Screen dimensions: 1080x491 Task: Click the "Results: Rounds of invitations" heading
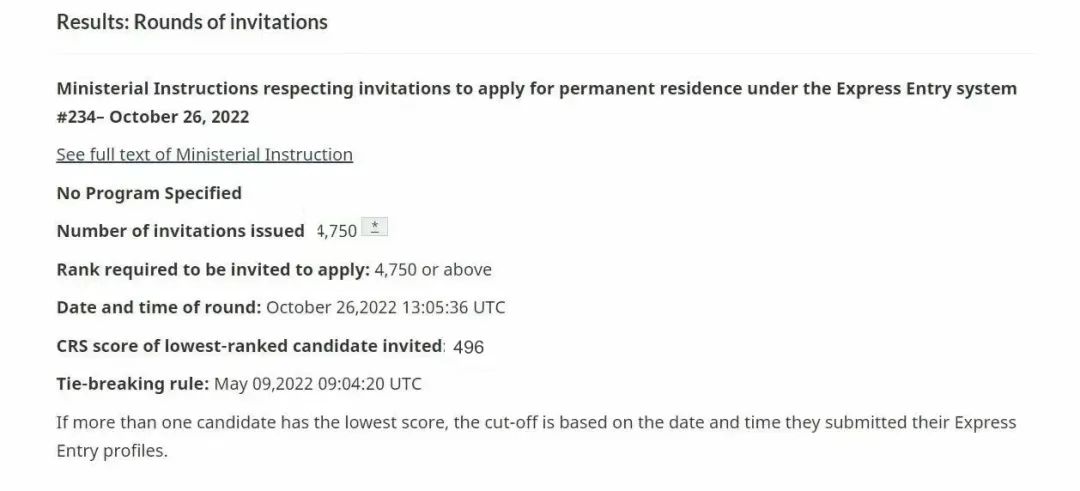tap(192, 21)
